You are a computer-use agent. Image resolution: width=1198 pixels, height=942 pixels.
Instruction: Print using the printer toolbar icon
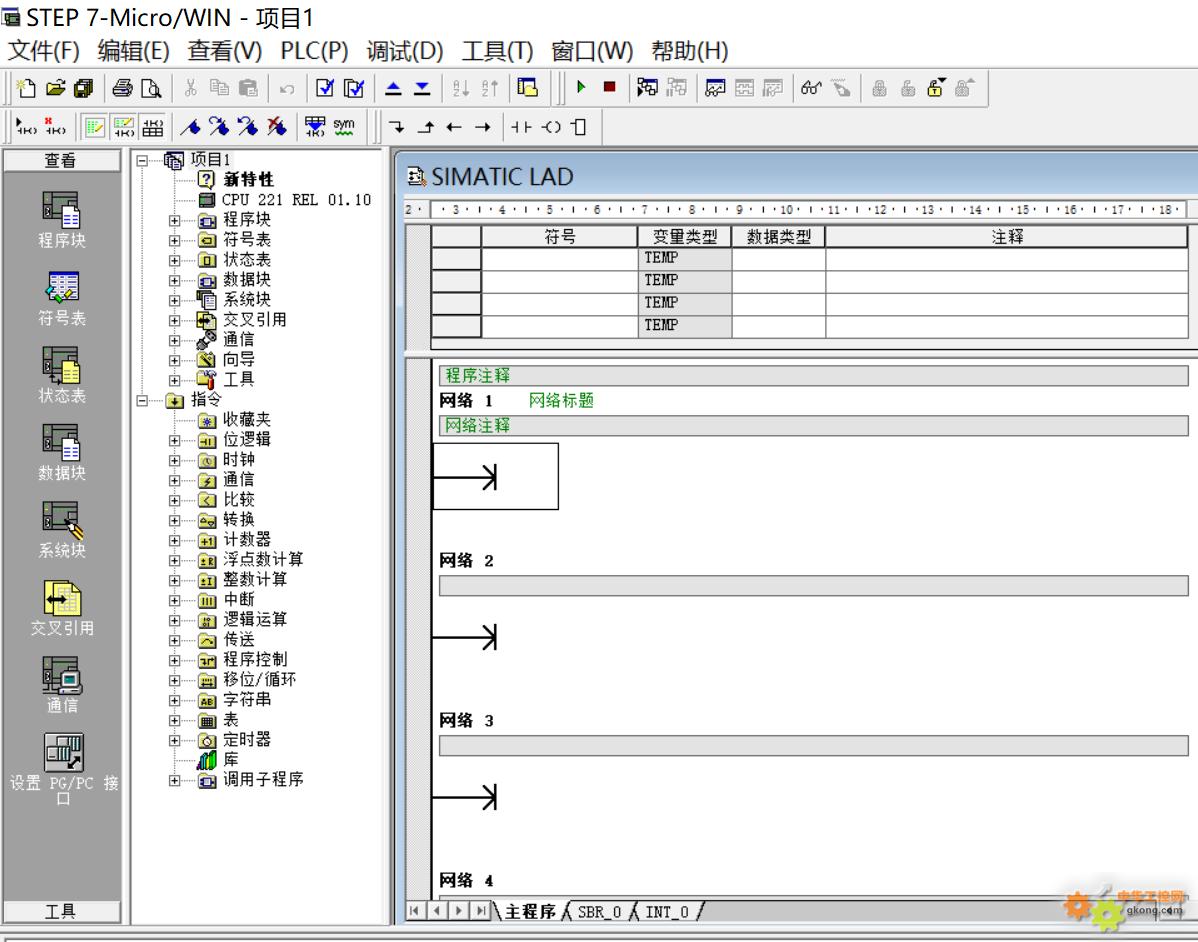point(122,88)
